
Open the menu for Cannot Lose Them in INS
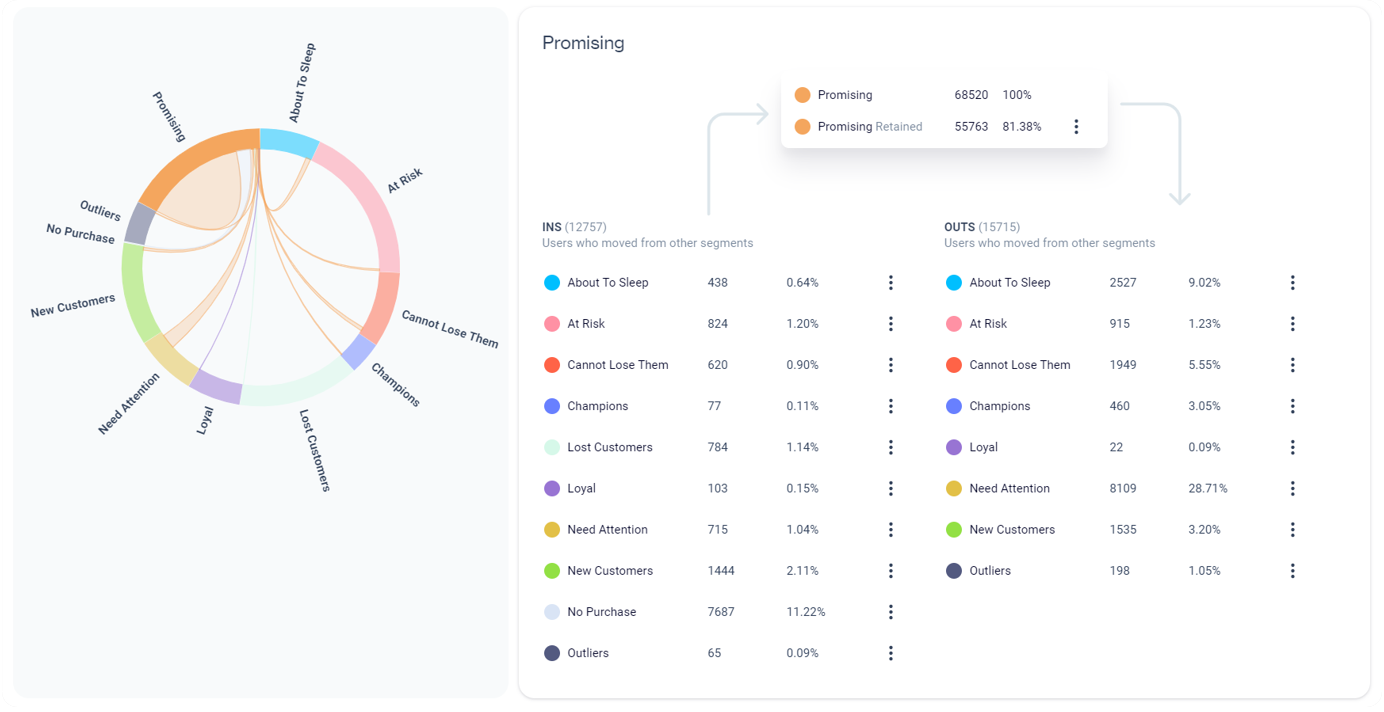click(x=890, y=364)
